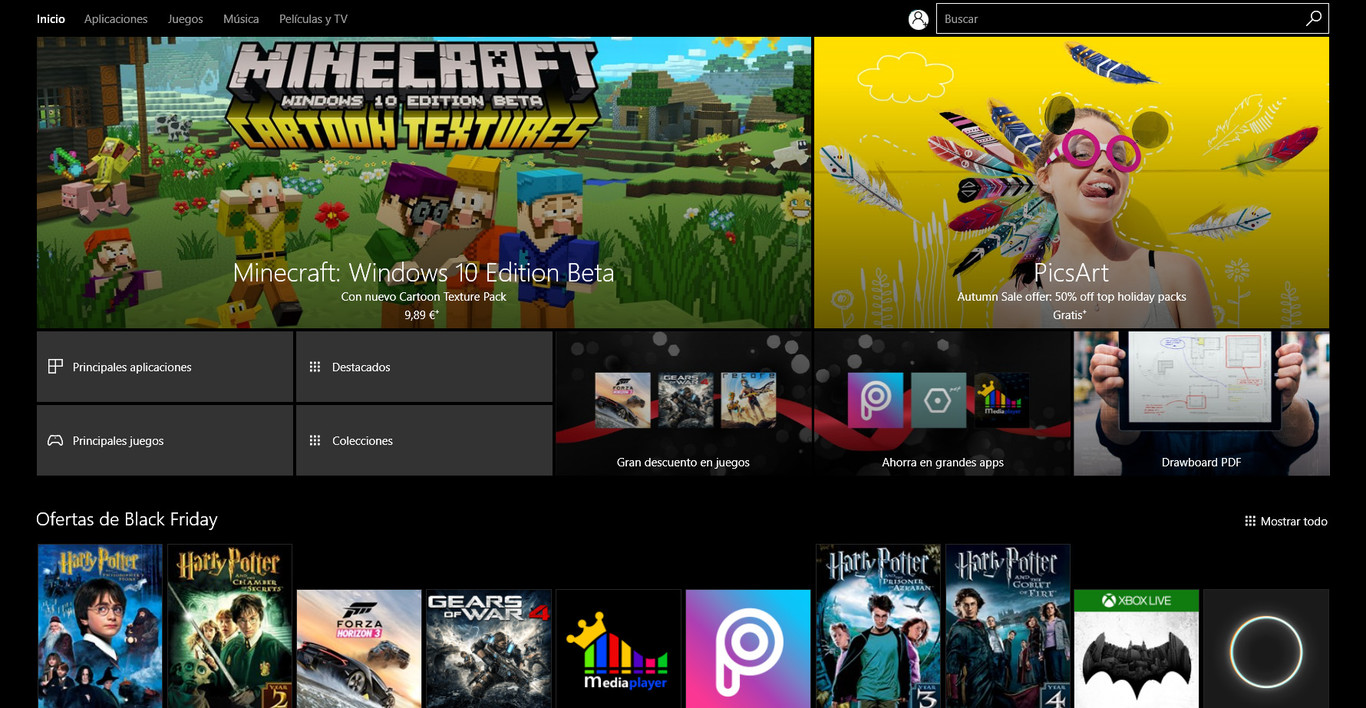Switch to the Juegos tab
Screen dimensions: 1366x708
[185, 18]
